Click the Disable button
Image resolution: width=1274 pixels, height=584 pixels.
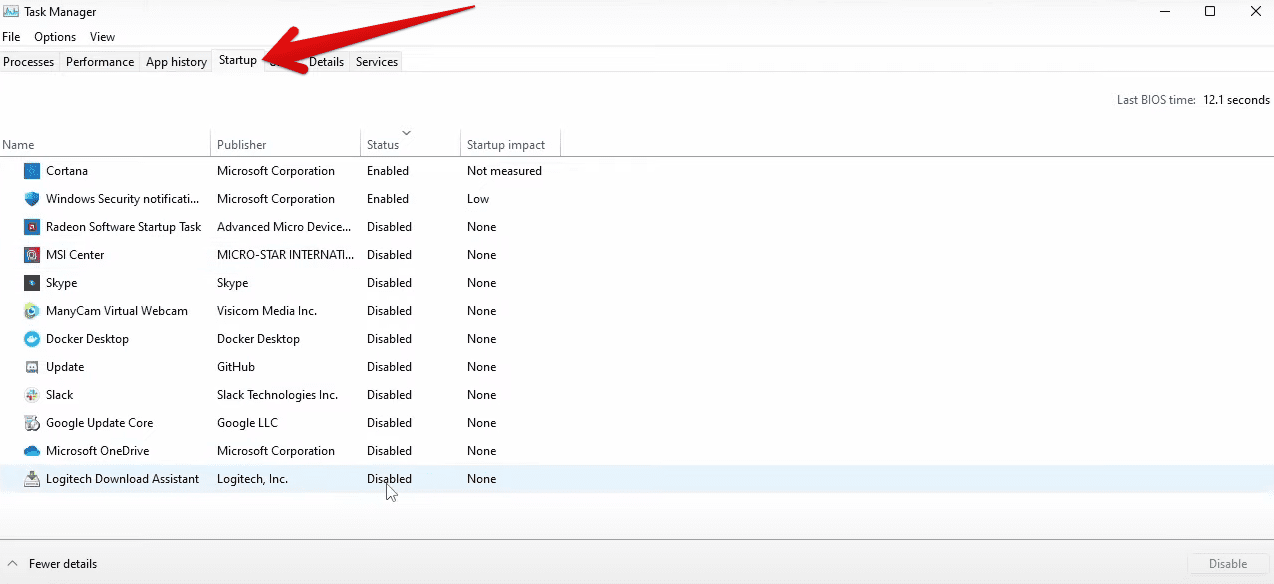coord(1227,564)
